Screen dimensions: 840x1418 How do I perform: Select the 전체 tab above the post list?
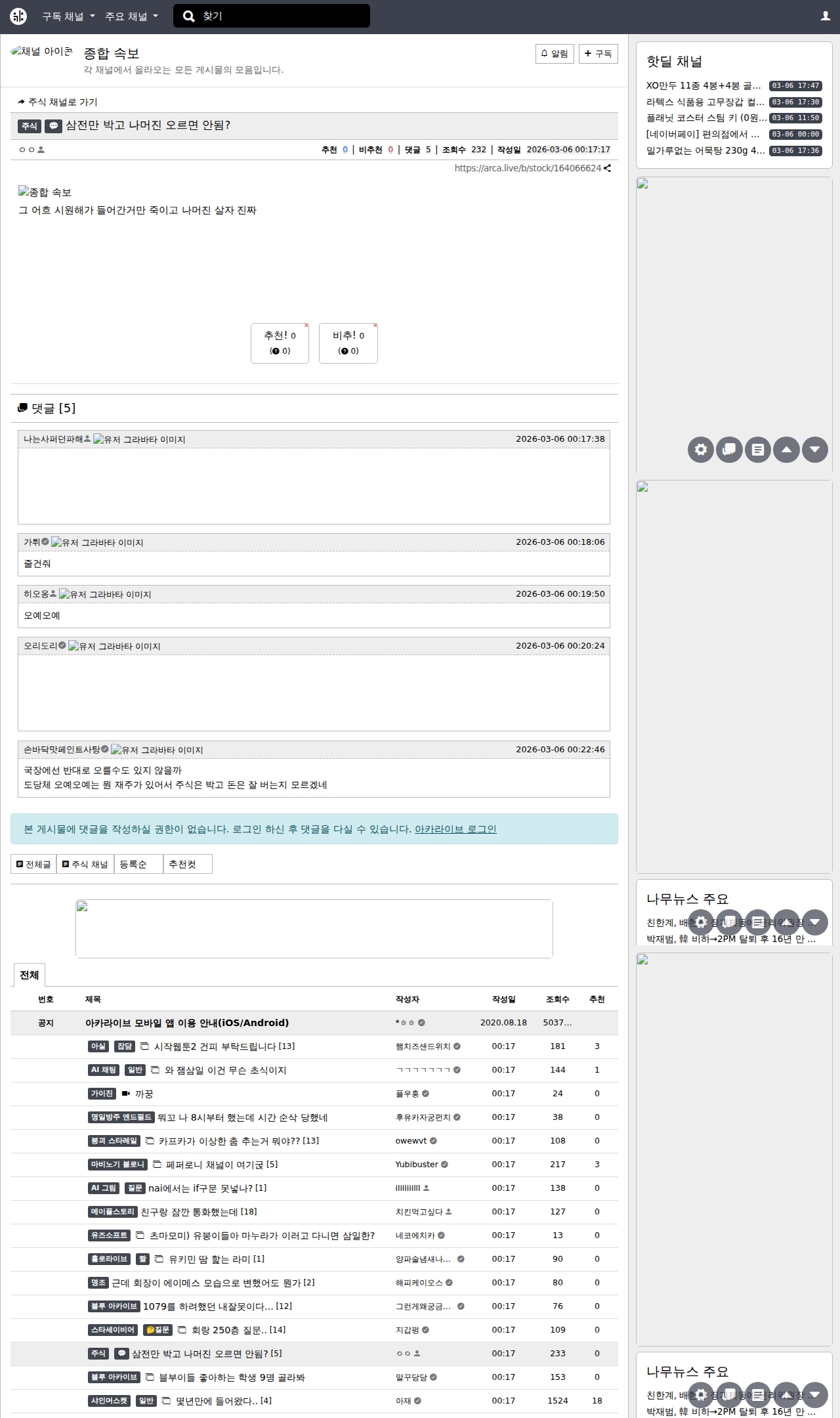(29, 975)
